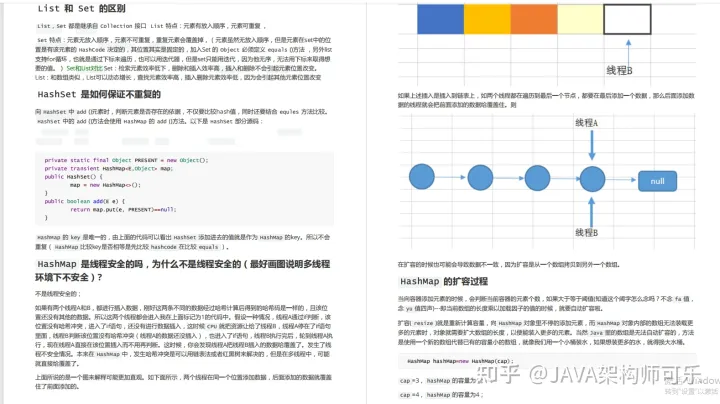This screenshot has height=404, width=720.
Task: Click code line "map = new HashMap<>();"
Action: (105, 185)
